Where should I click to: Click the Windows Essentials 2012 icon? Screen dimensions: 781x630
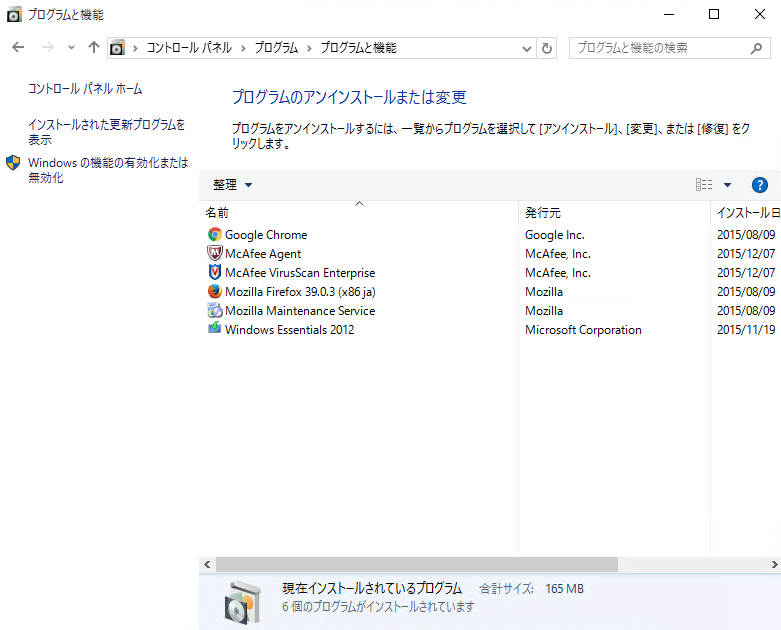click(x=215, y=328)
